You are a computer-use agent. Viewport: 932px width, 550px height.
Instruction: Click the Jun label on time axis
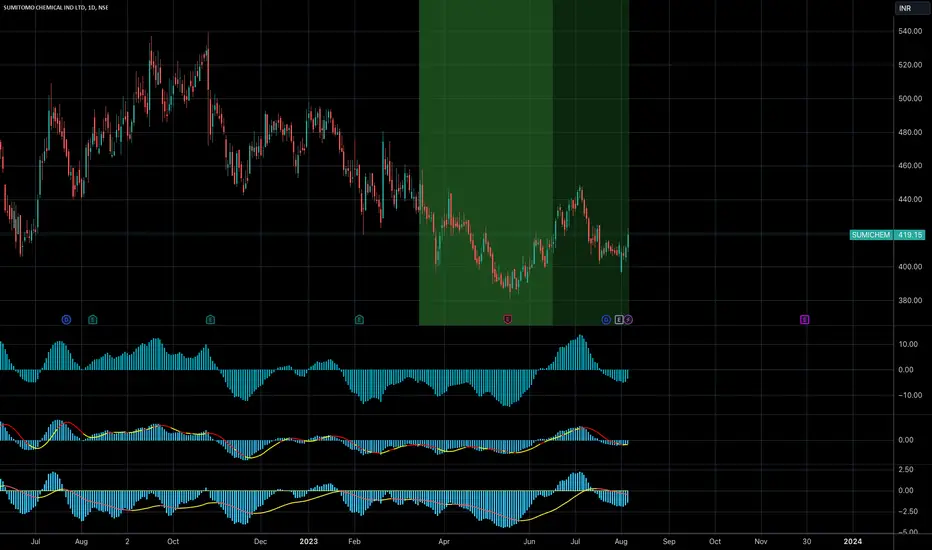coord(529,542)
